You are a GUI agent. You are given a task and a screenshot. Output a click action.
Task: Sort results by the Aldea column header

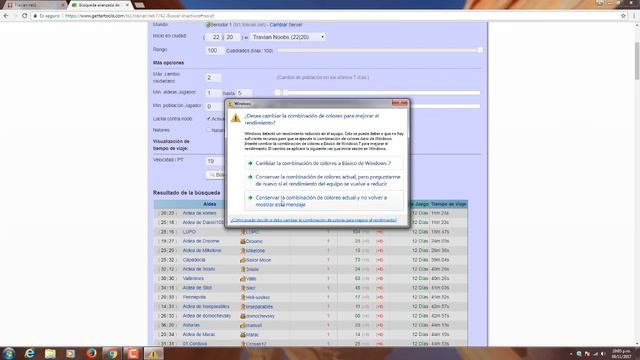[x=209, y=204]
